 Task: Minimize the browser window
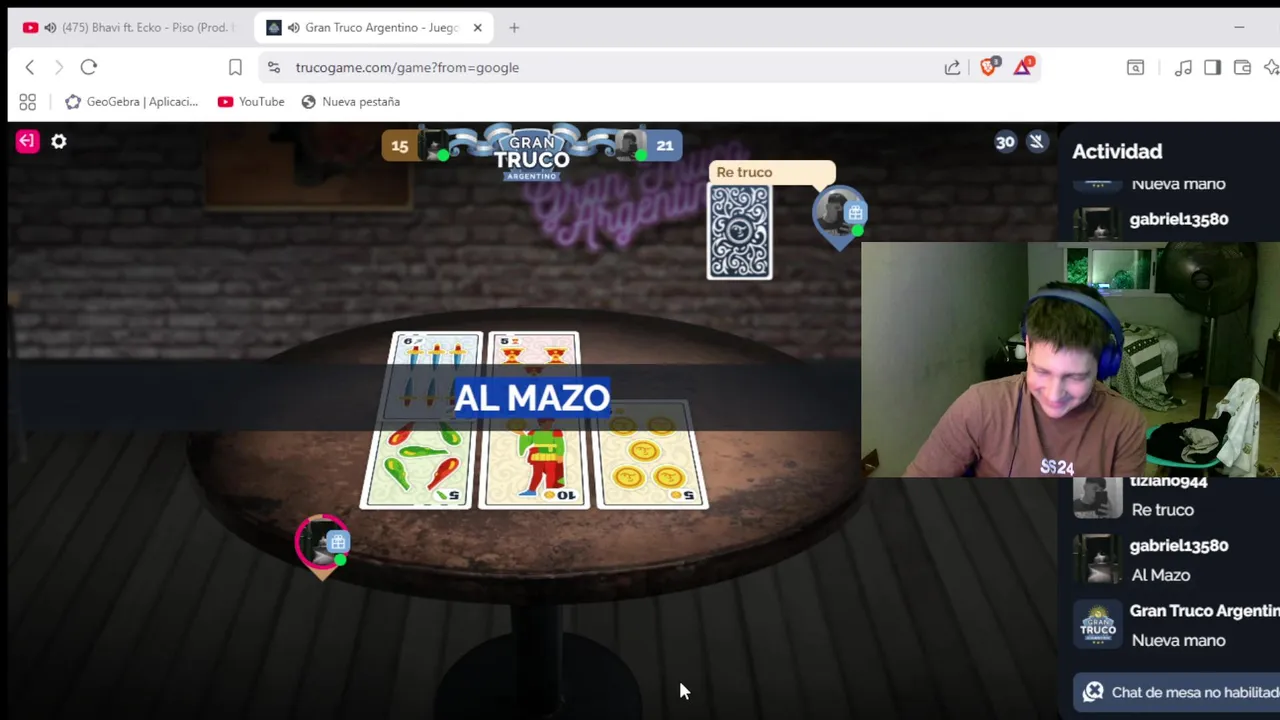click(1239, 27)
